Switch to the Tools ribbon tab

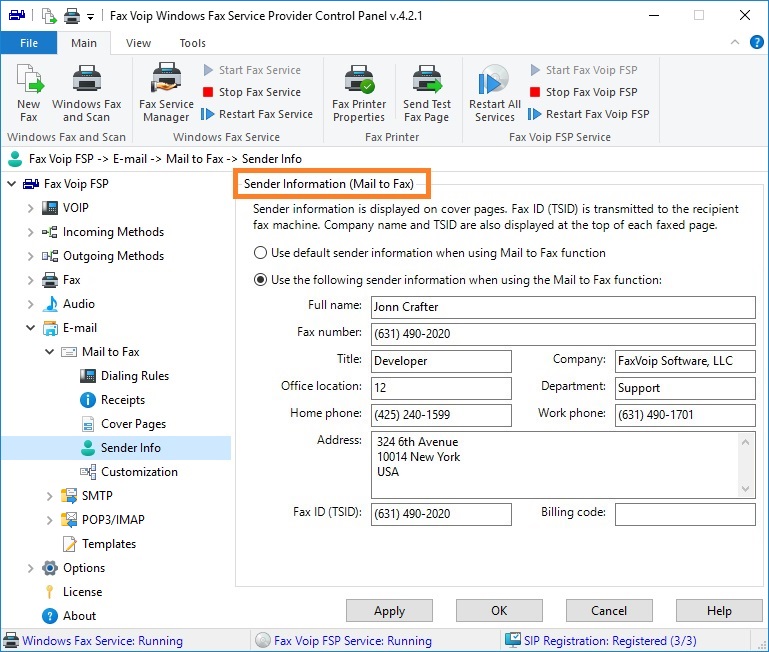point(192,43)
